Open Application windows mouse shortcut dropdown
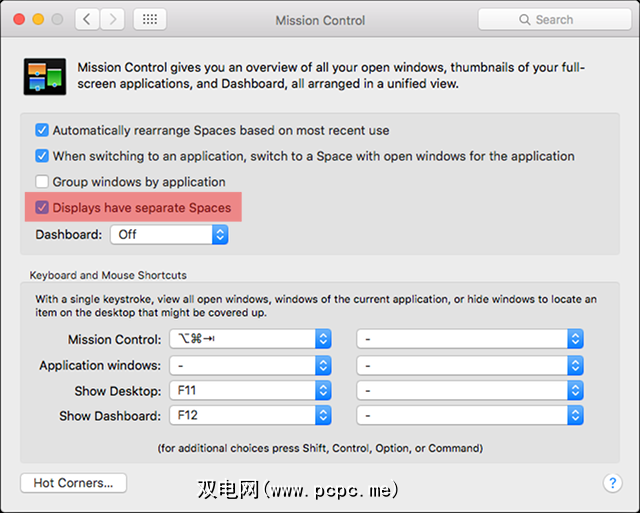The image size is (640, 513). pos(470,365)
